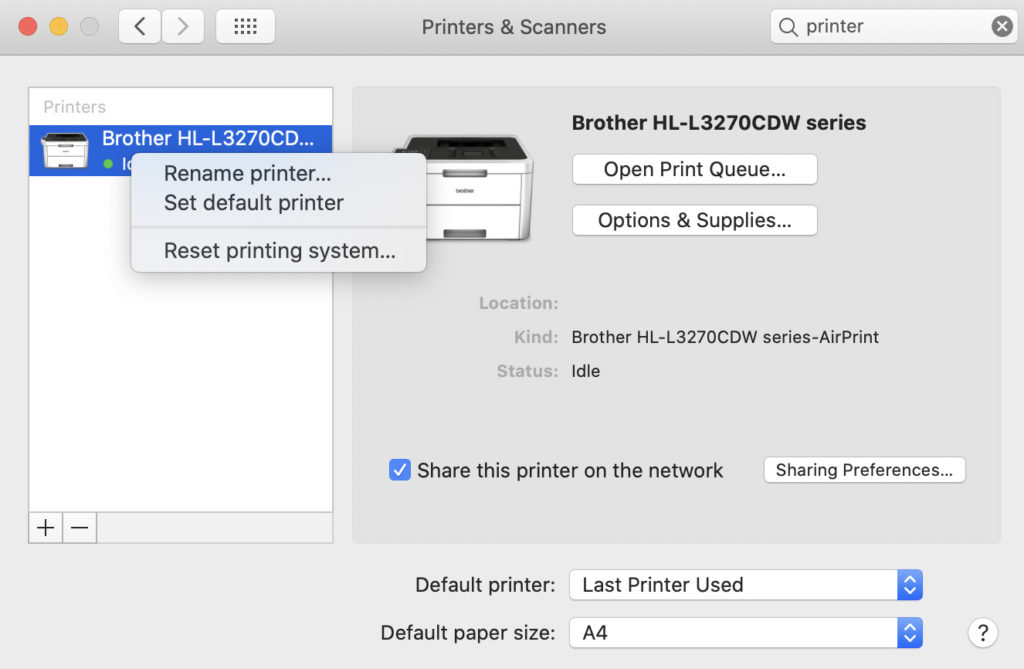Open Sharing Preferences
Viewport: 1024px width, 669px height.
coord(864,470)
